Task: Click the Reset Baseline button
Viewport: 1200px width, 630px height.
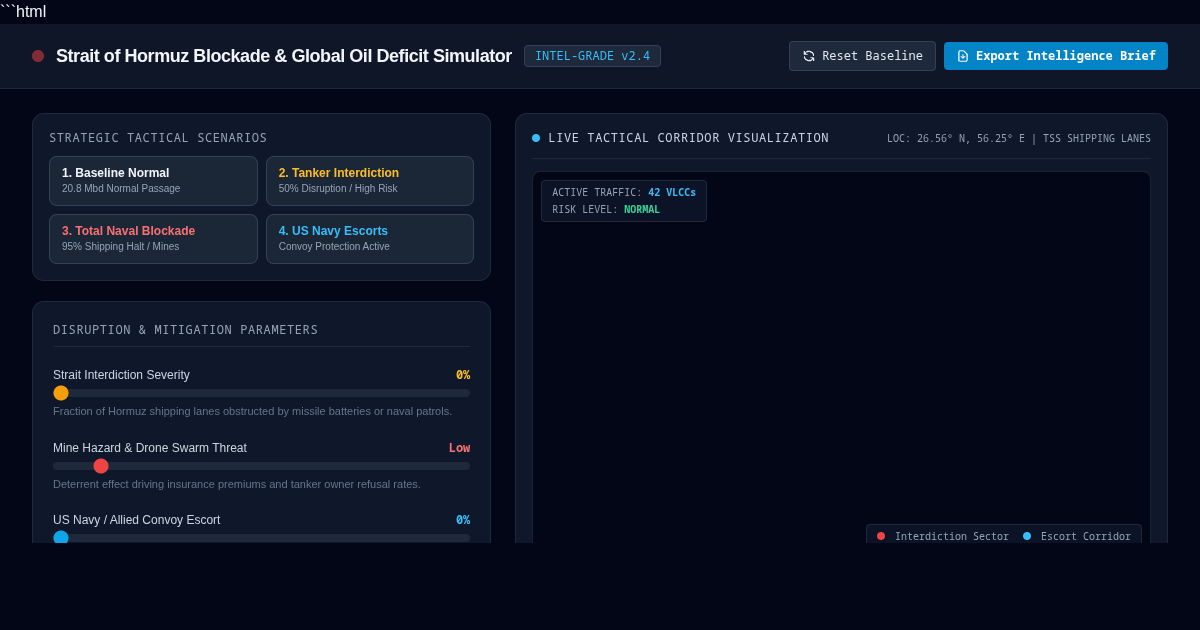Action: tap(862, 56)
